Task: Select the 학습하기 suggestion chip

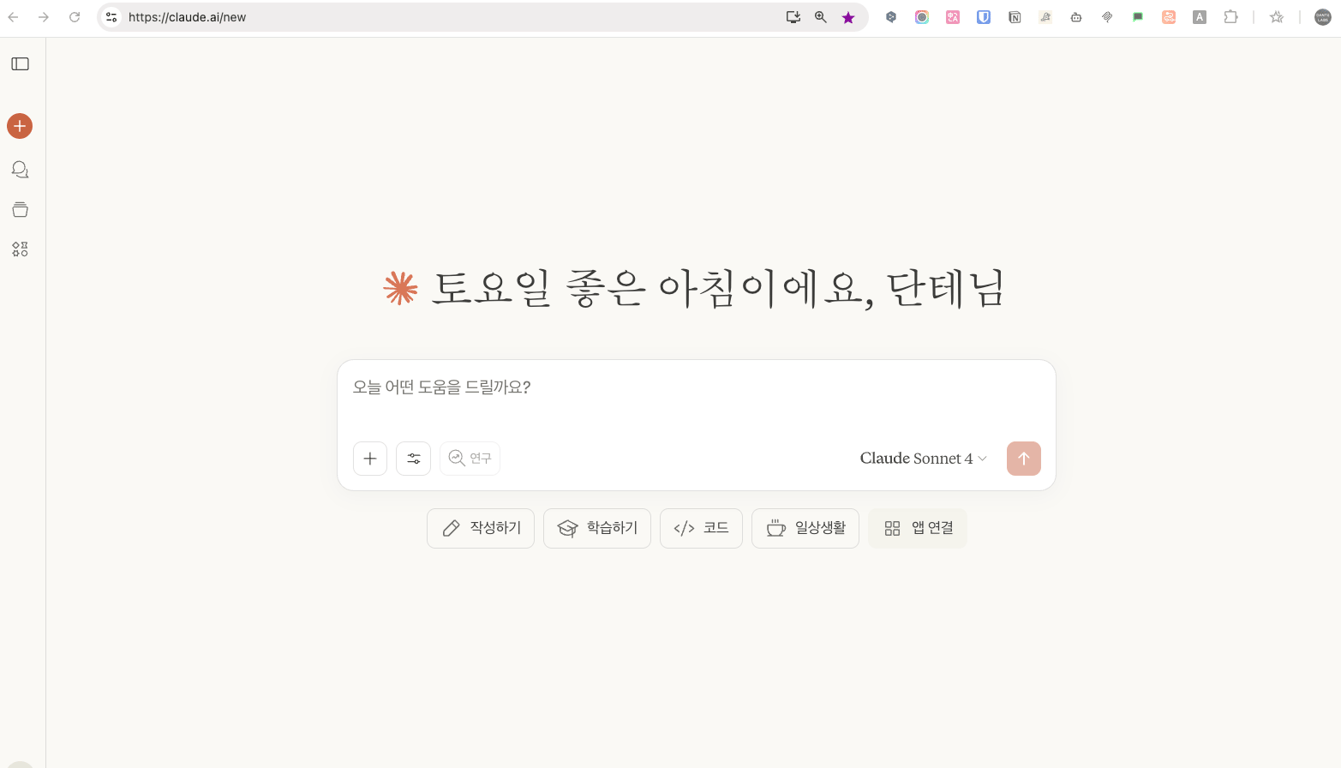Action: pyautogui.click(x=597, y=528)
